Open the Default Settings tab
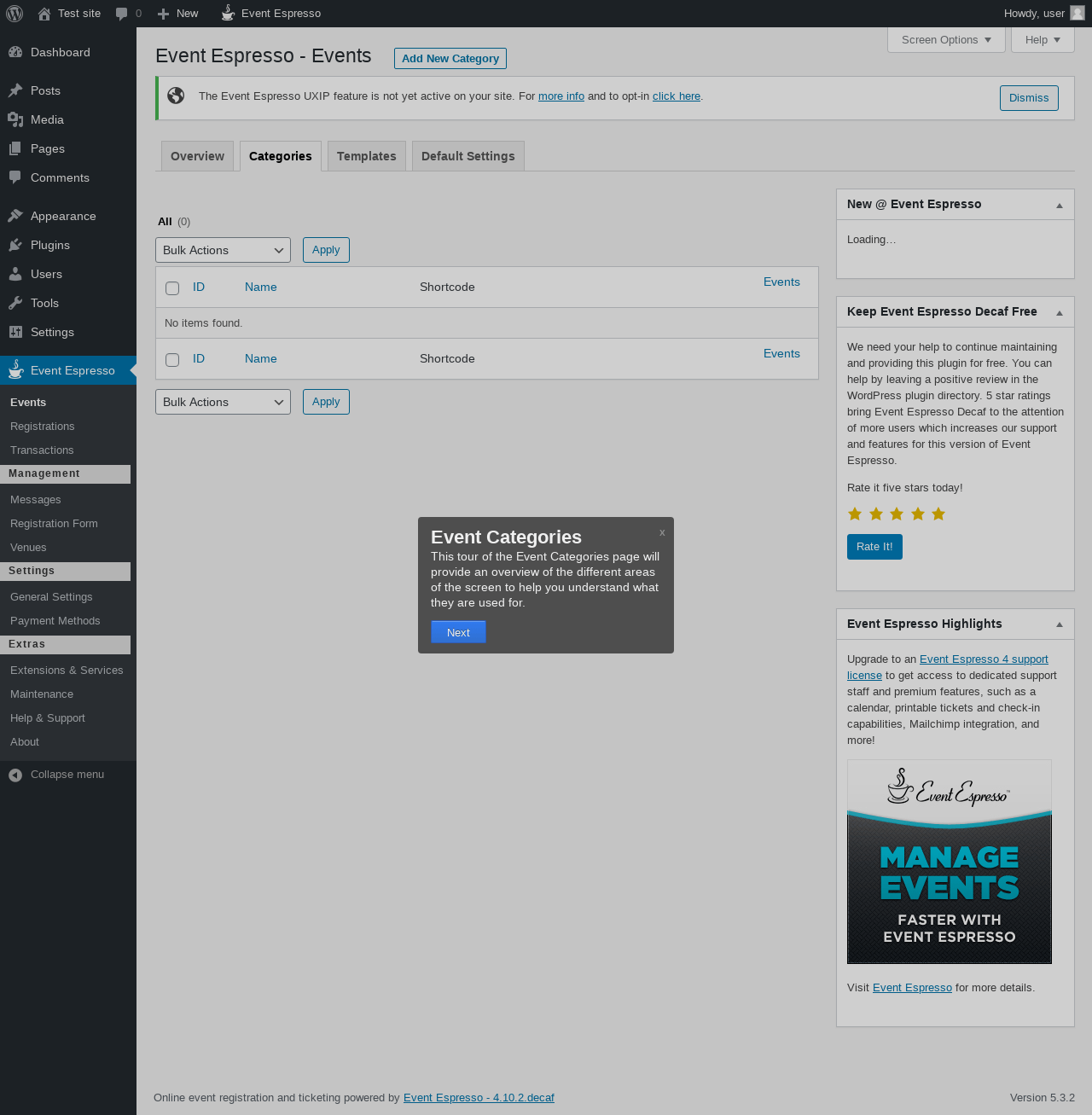Viewport: 1092px width, 1115px height. (x=468, y=156)
